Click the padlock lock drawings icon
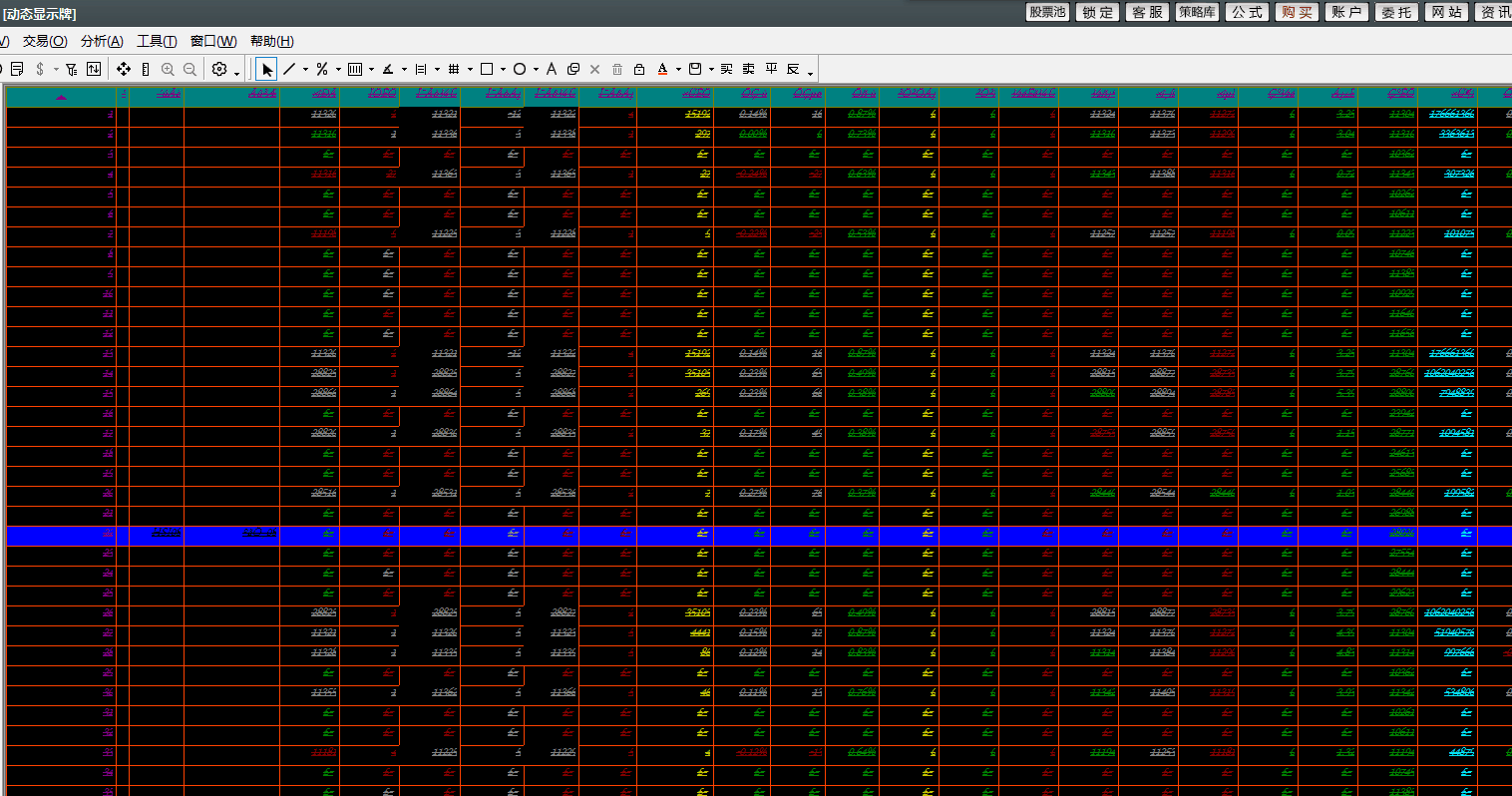The height and width of the screenshot is (796, 1512). (x=639, y=69)
